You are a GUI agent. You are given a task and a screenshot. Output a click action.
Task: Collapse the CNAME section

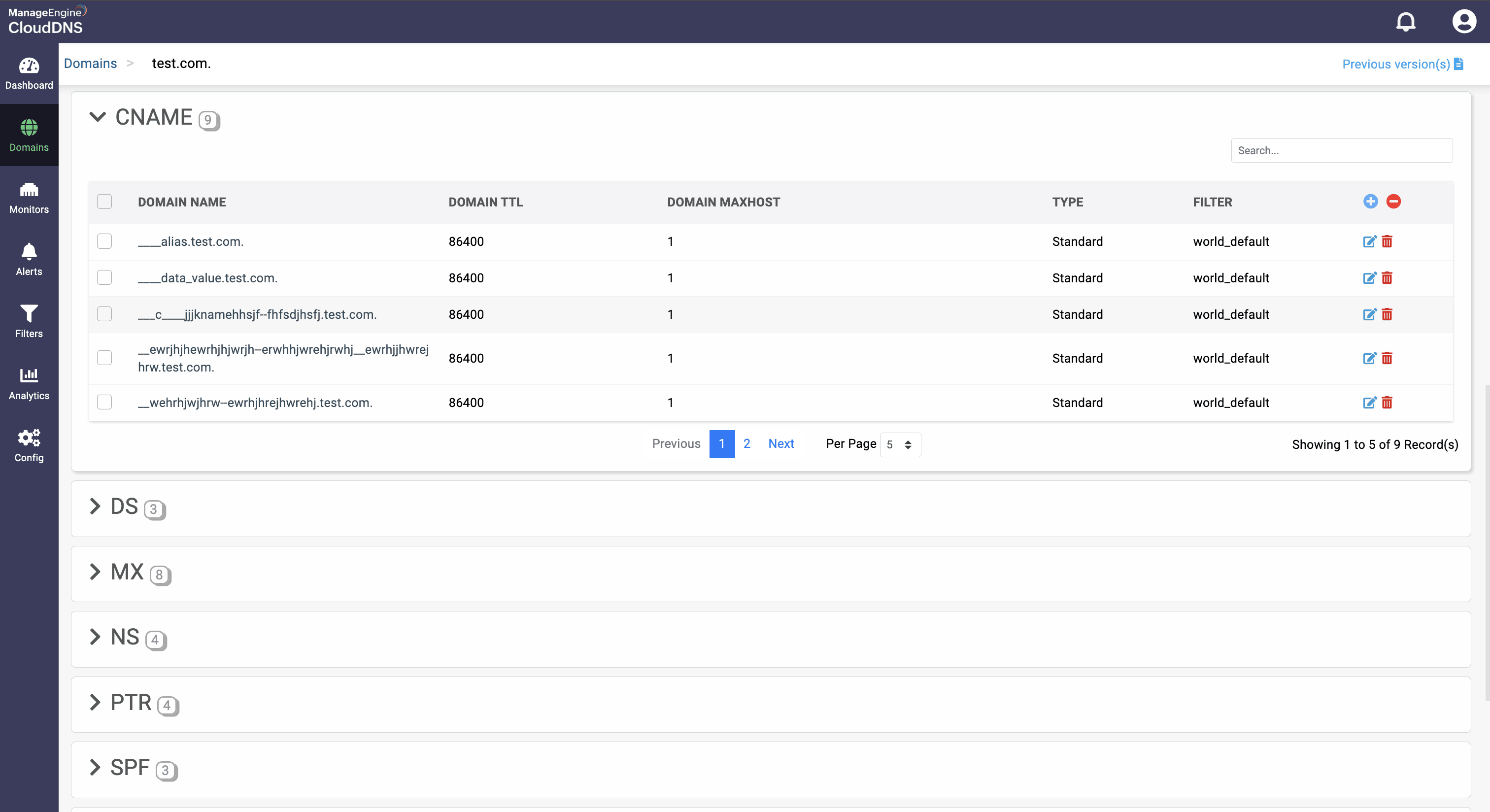click(x=98, y=117)
